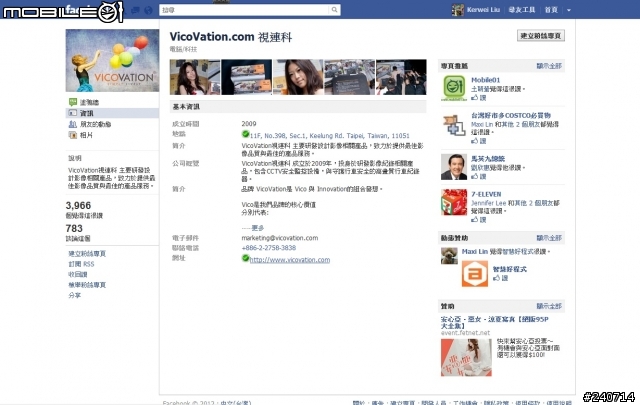Open Kerwei Liu's profile avatar
This screenshot has width=640, height=405.
(458, 10)
